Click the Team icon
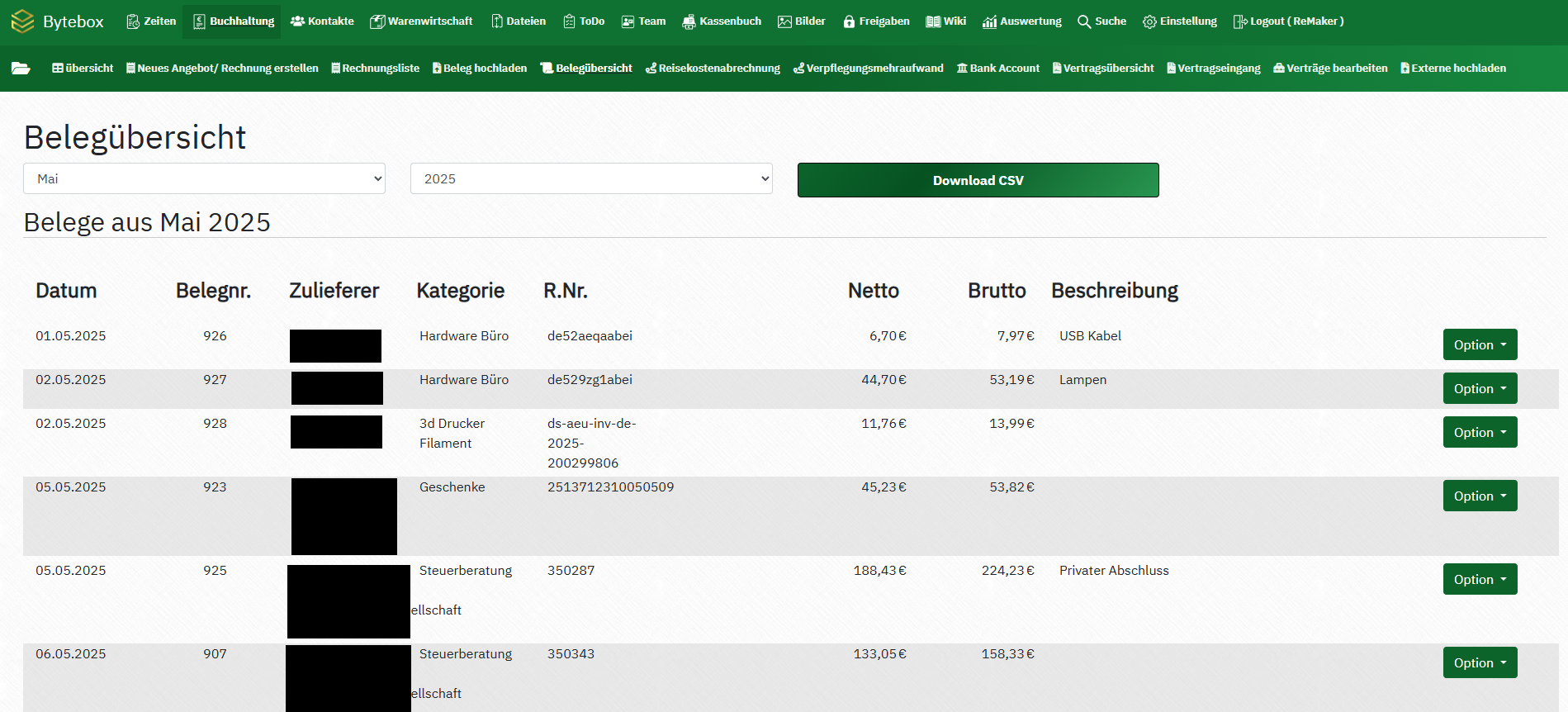 pos(628,21)
